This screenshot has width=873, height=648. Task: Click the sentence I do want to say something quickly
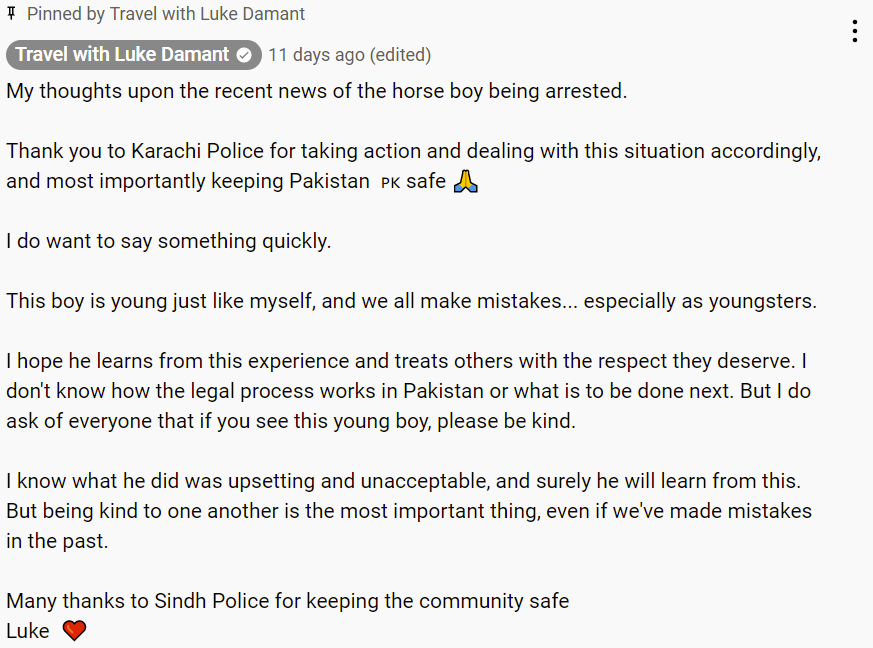tap(168, 242)
